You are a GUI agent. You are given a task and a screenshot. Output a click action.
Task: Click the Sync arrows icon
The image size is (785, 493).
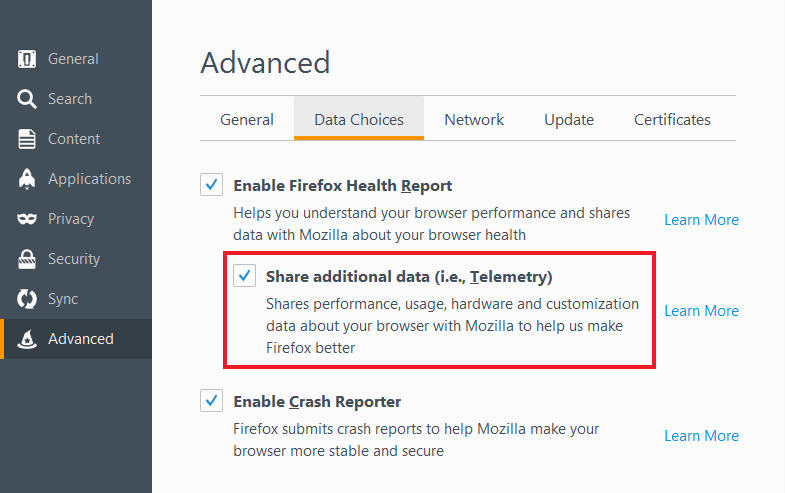(x=27, y=299)
